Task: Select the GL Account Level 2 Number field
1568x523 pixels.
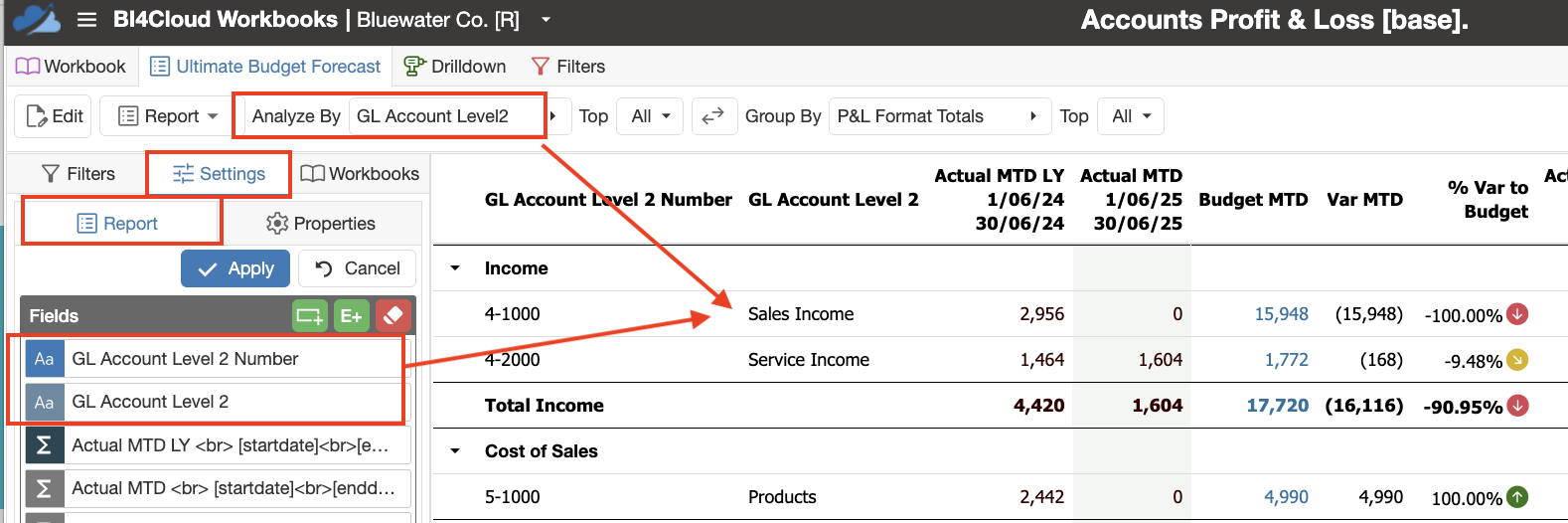Action: [218, 359]
